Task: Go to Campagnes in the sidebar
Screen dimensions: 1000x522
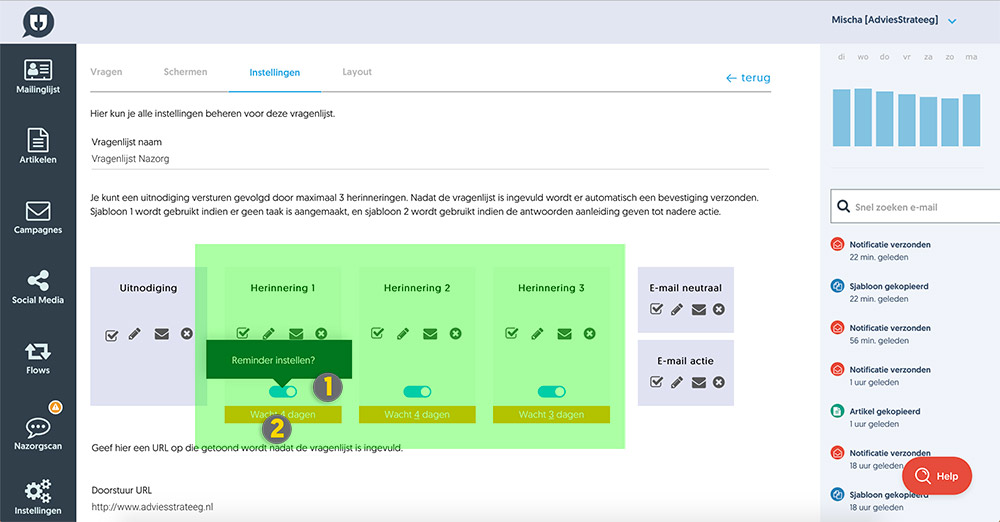Action: point(38,218)
